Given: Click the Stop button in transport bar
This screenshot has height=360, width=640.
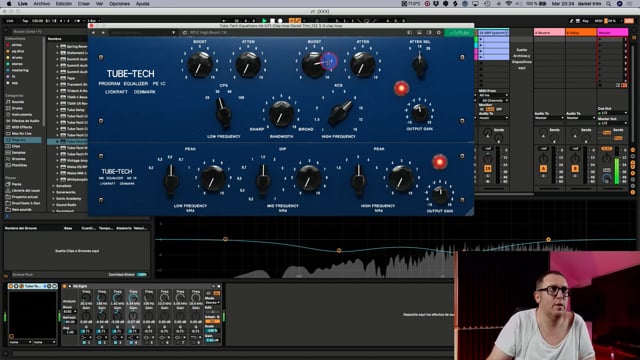Looking at the screenshot, I should tap(272, 20).
